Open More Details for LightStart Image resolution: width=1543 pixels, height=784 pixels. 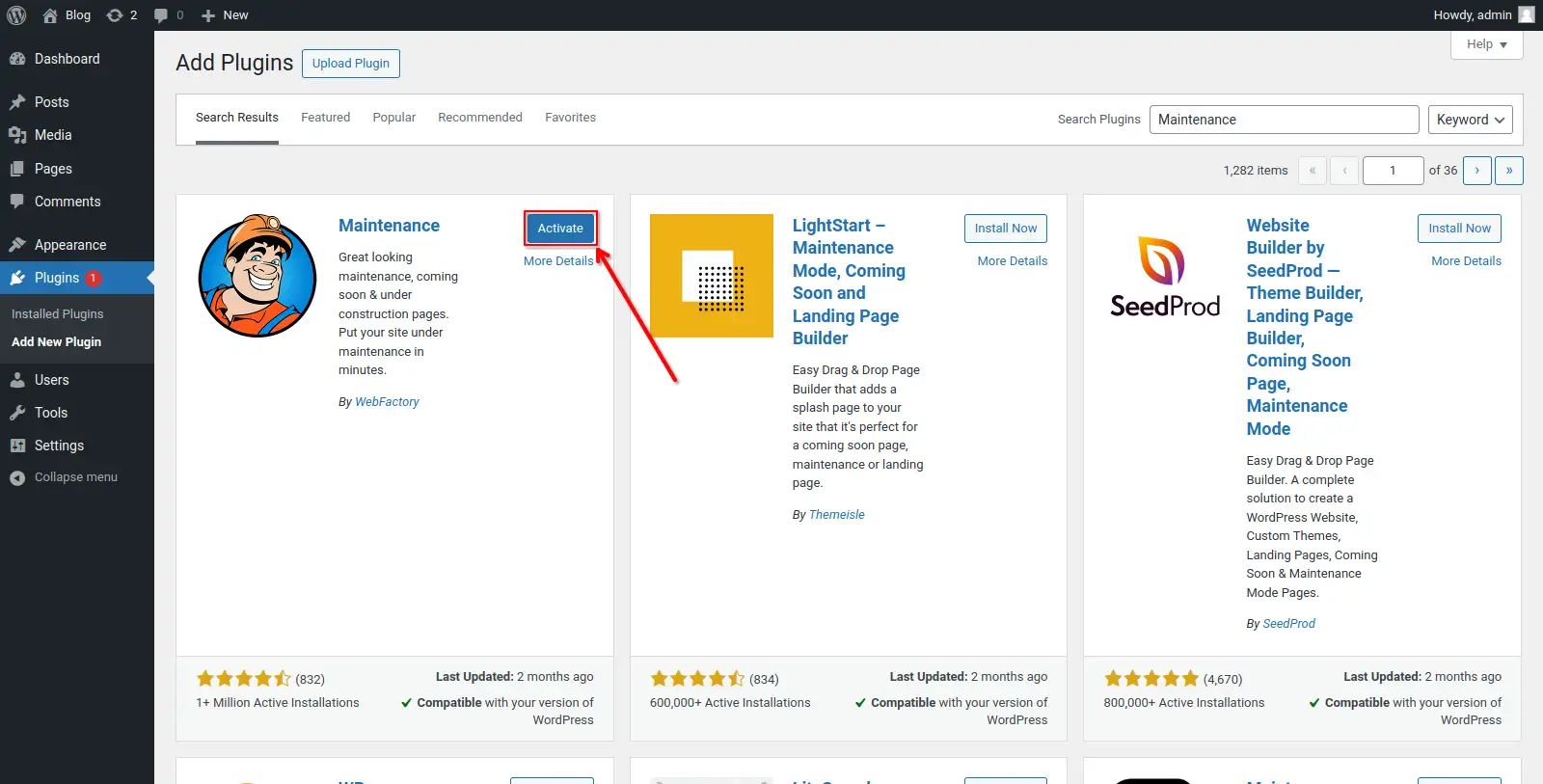[1012, 261]
